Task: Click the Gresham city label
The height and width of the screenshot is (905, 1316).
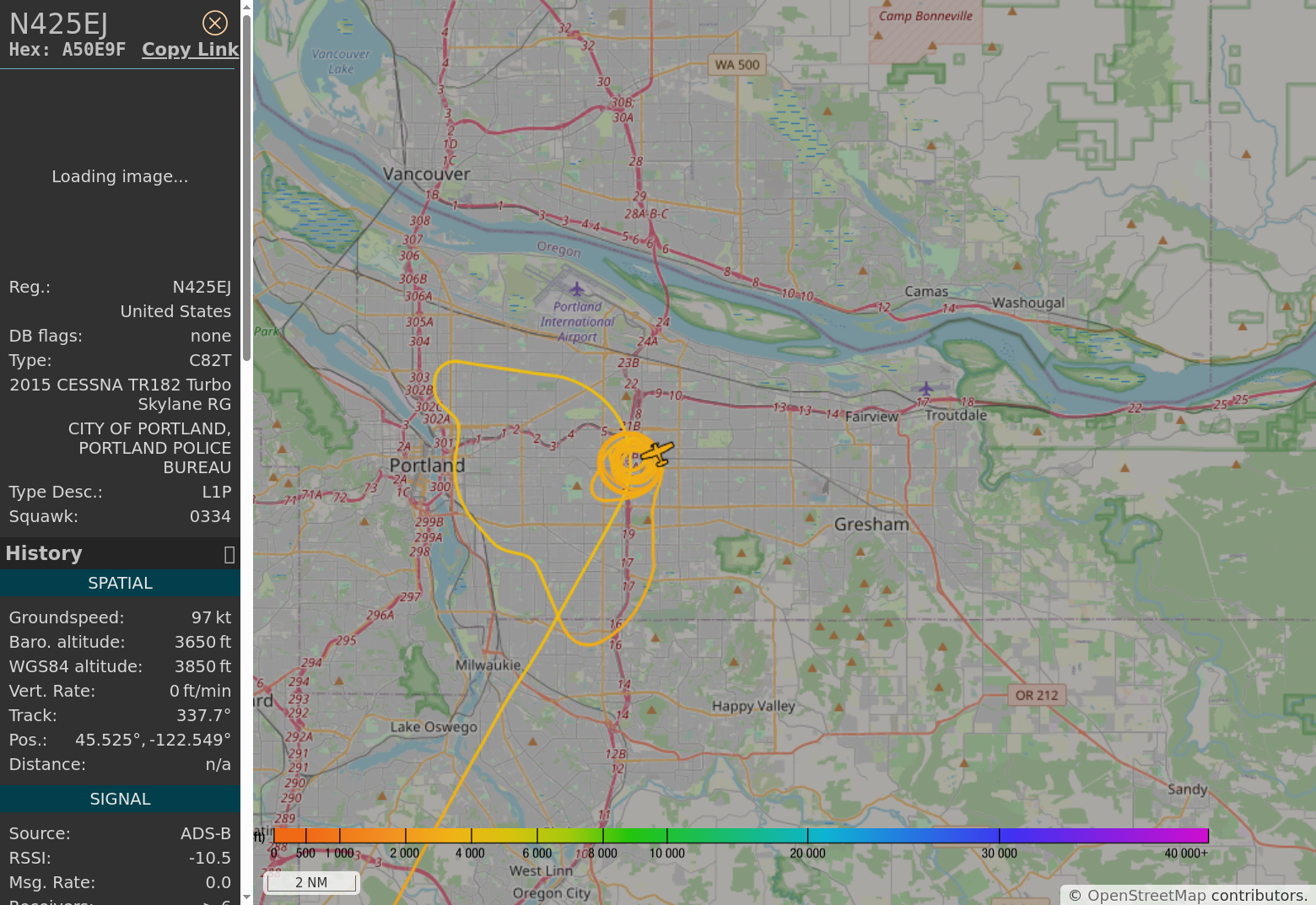Action: [x=871, y=525]
